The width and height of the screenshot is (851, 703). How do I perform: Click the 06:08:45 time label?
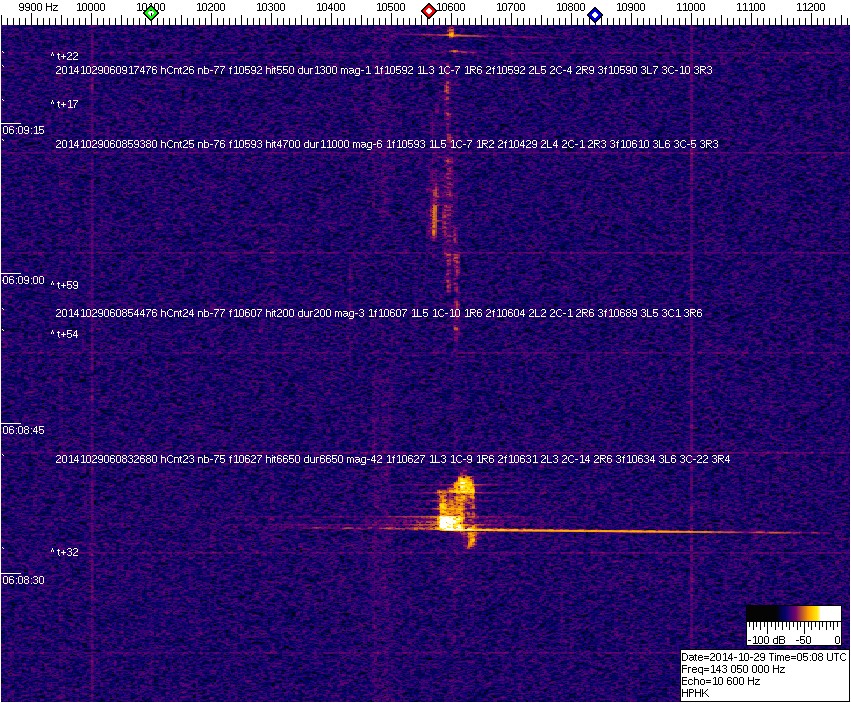point(23,430)
